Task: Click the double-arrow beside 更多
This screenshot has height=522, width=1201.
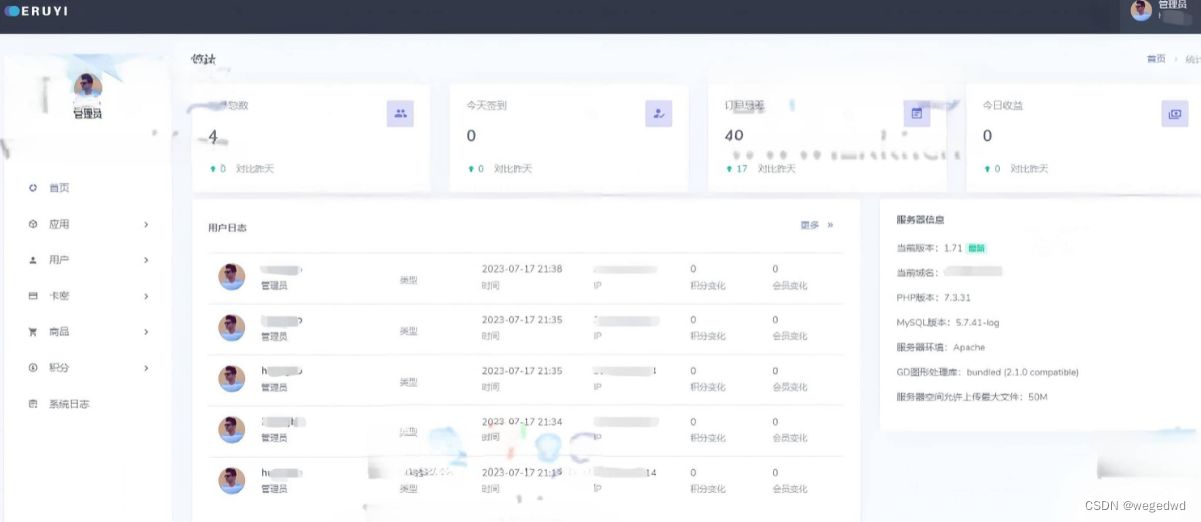Action: pos(830,225)
